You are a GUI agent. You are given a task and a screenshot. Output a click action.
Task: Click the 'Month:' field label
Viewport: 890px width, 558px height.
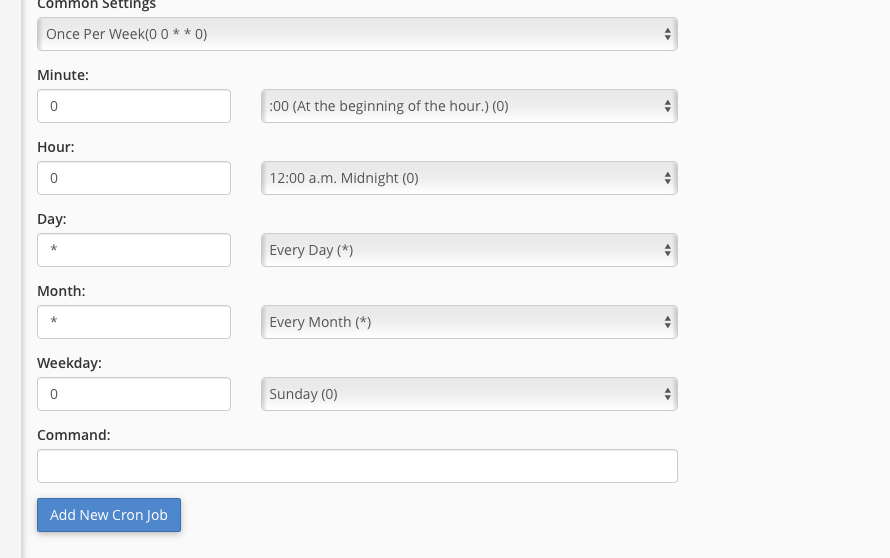coord(61,291)
